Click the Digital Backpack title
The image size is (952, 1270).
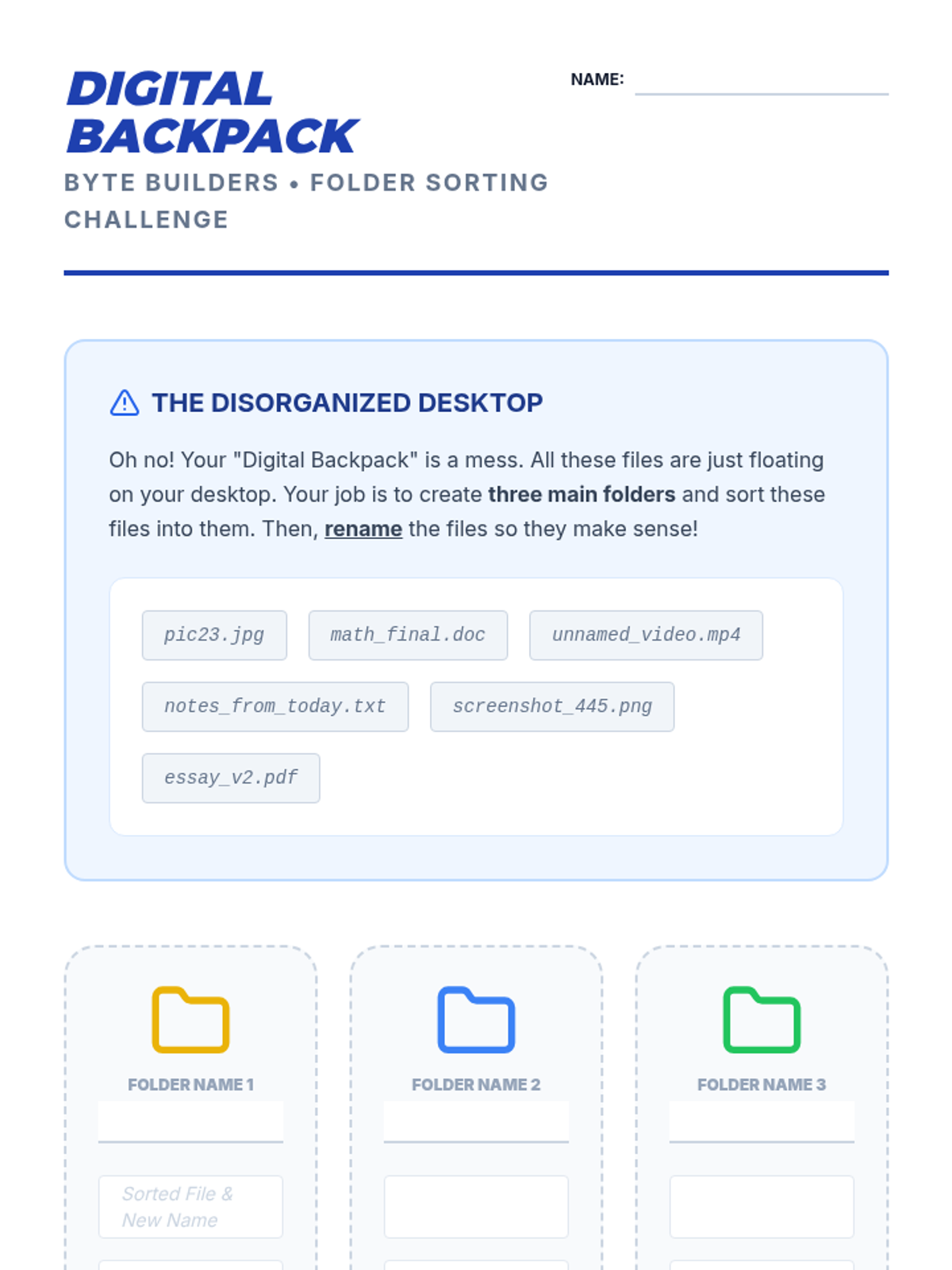pos(212,112)
